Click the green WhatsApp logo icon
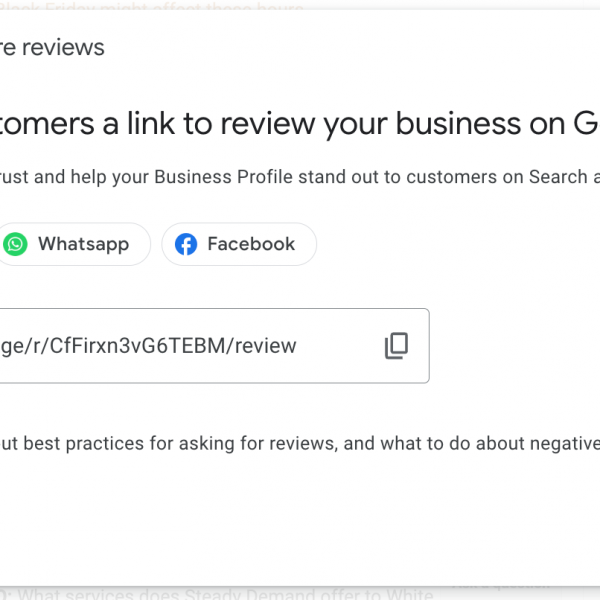Screen dimensions: 600x600 tap(15, 244)
